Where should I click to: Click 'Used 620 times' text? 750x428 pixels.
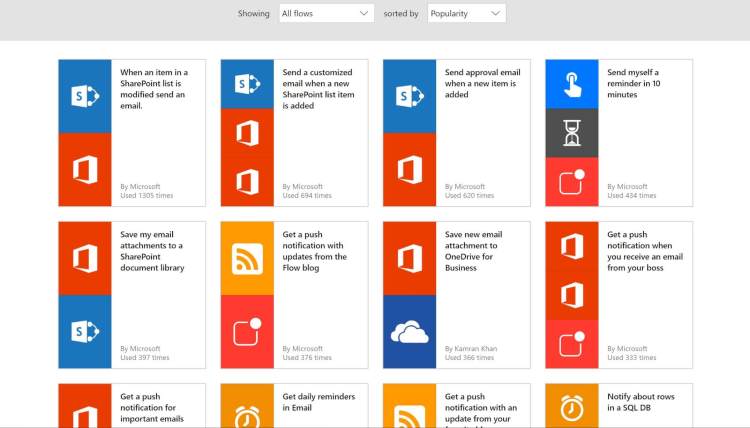[469, 196]
